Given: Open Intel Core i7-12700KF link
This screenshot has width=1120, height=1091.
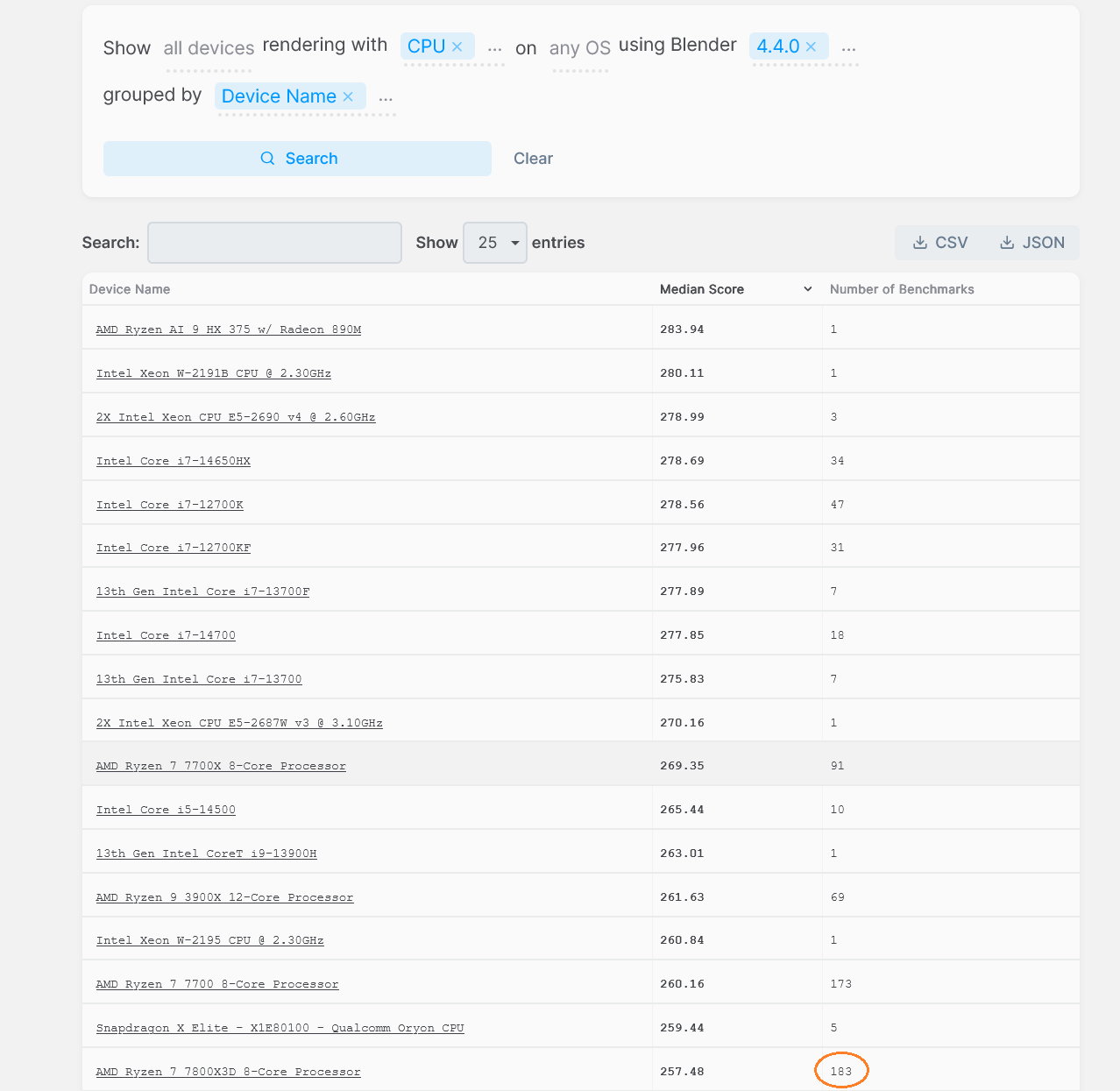Looking at the screenshot, I should pyautogui.click(x=174, y=548).
